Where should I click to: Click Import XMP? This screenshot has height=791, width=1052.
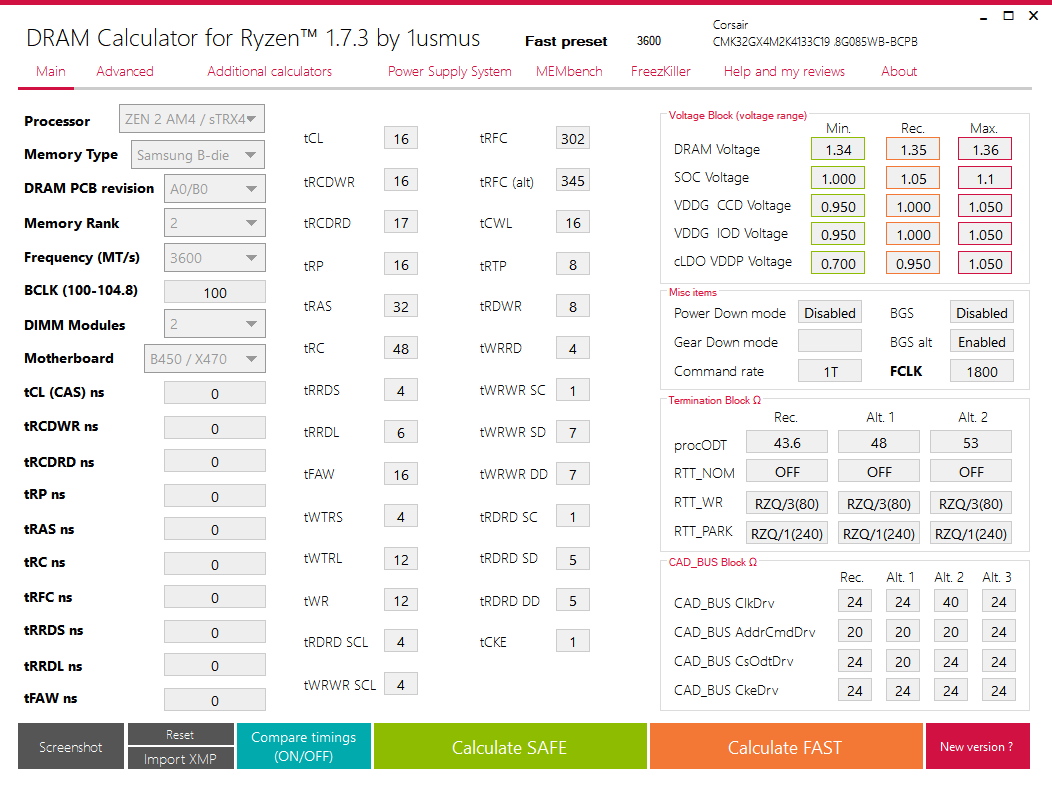coord(180,758)
